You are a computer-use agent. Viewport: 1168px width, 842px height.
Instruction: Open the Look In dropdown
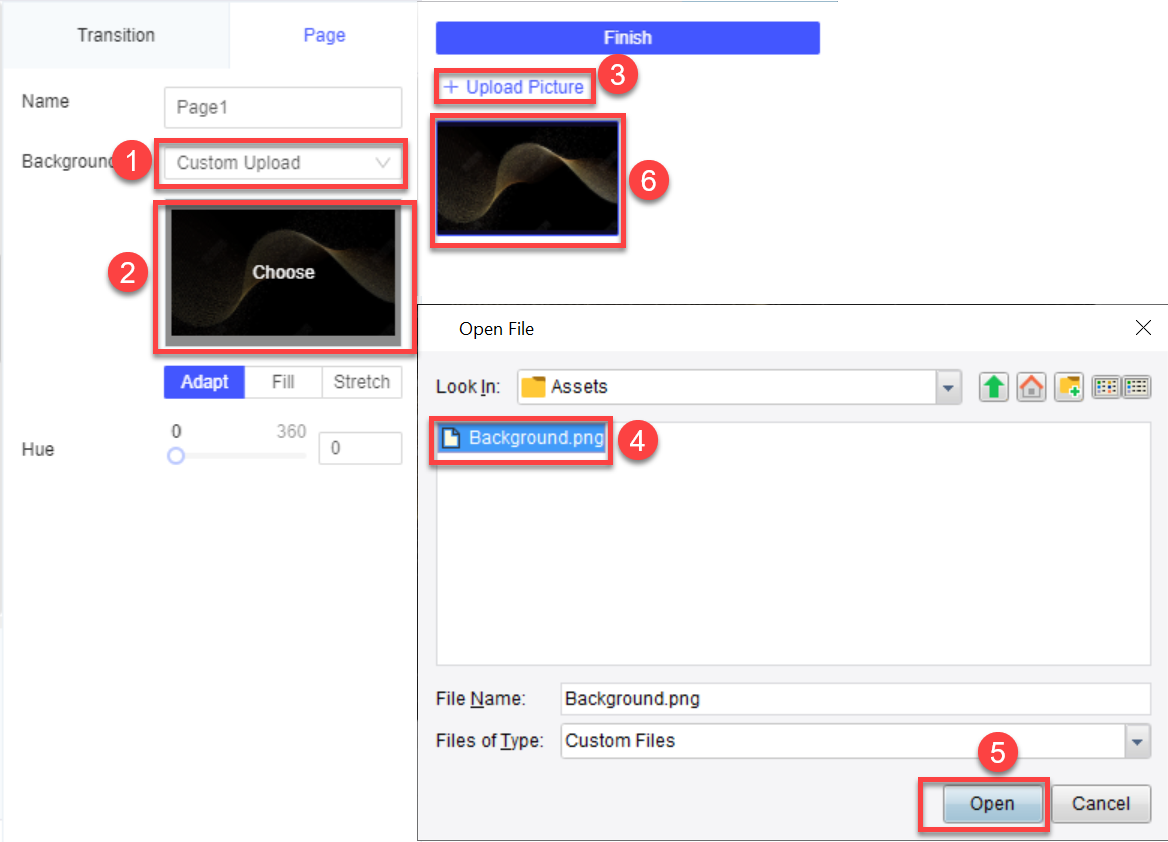(x=947, y=387)
